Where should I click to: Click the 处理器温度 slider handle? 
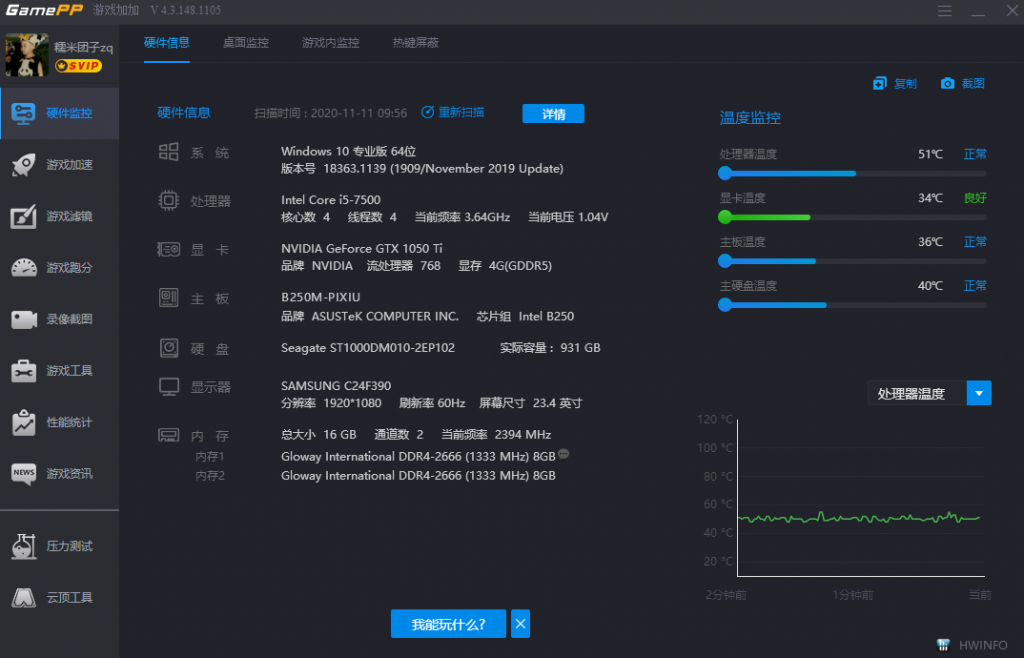coord(725,173)
